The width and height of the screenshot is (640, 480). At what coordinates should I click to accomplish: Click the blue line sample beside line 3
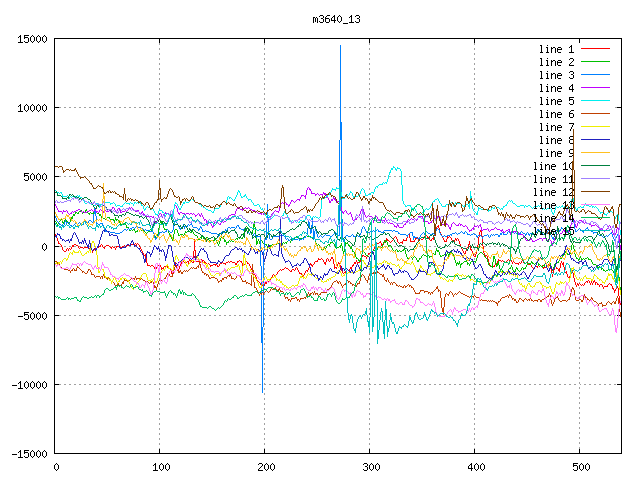coord(595,75)
